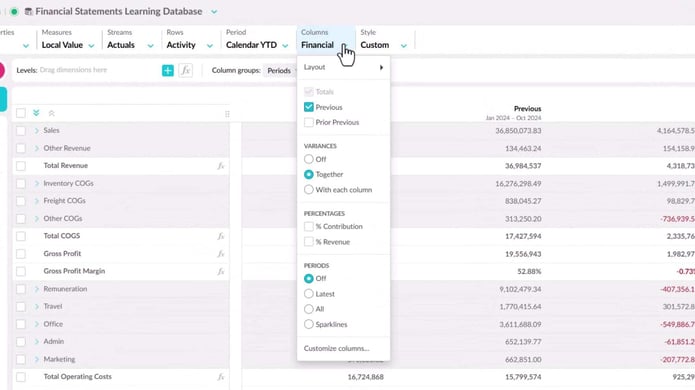Click the 52.88% margin value
695x390 pixels.
click(x=529, y=272)
